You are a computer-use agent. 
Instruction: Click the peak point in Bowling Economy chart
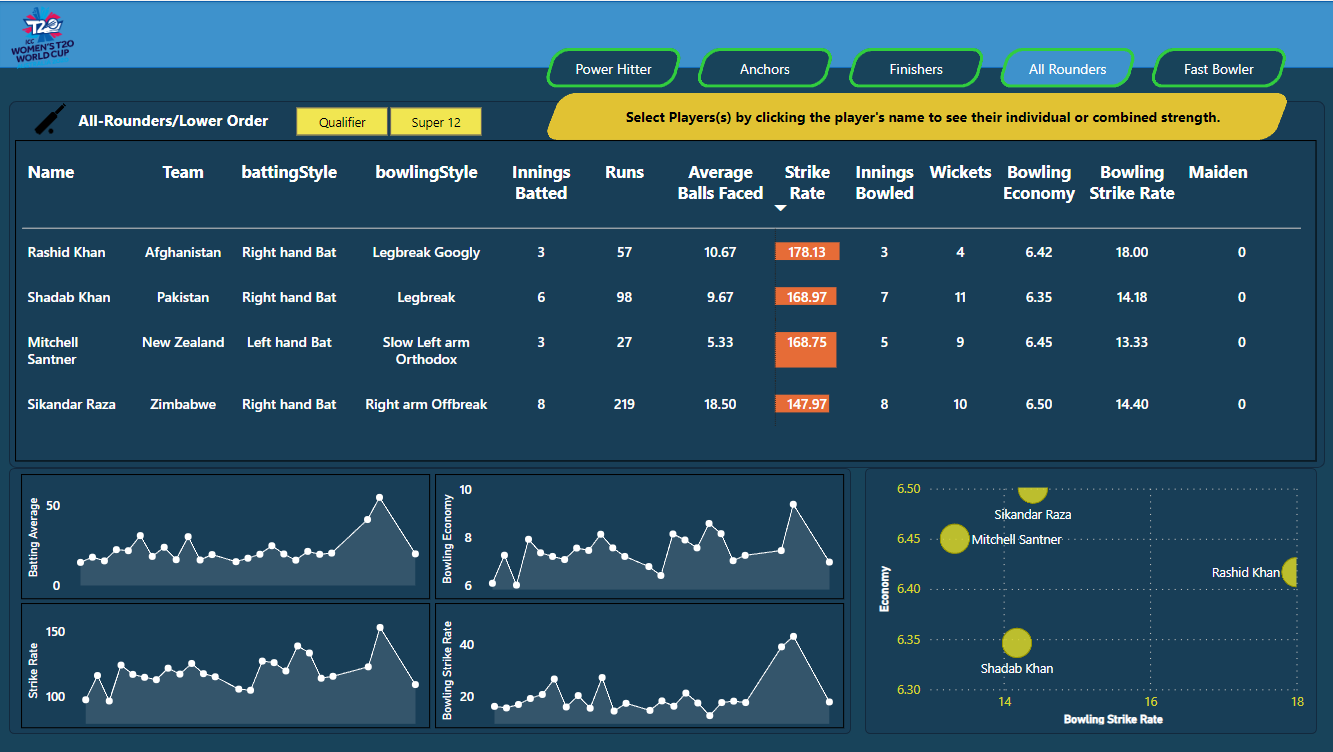793,505
